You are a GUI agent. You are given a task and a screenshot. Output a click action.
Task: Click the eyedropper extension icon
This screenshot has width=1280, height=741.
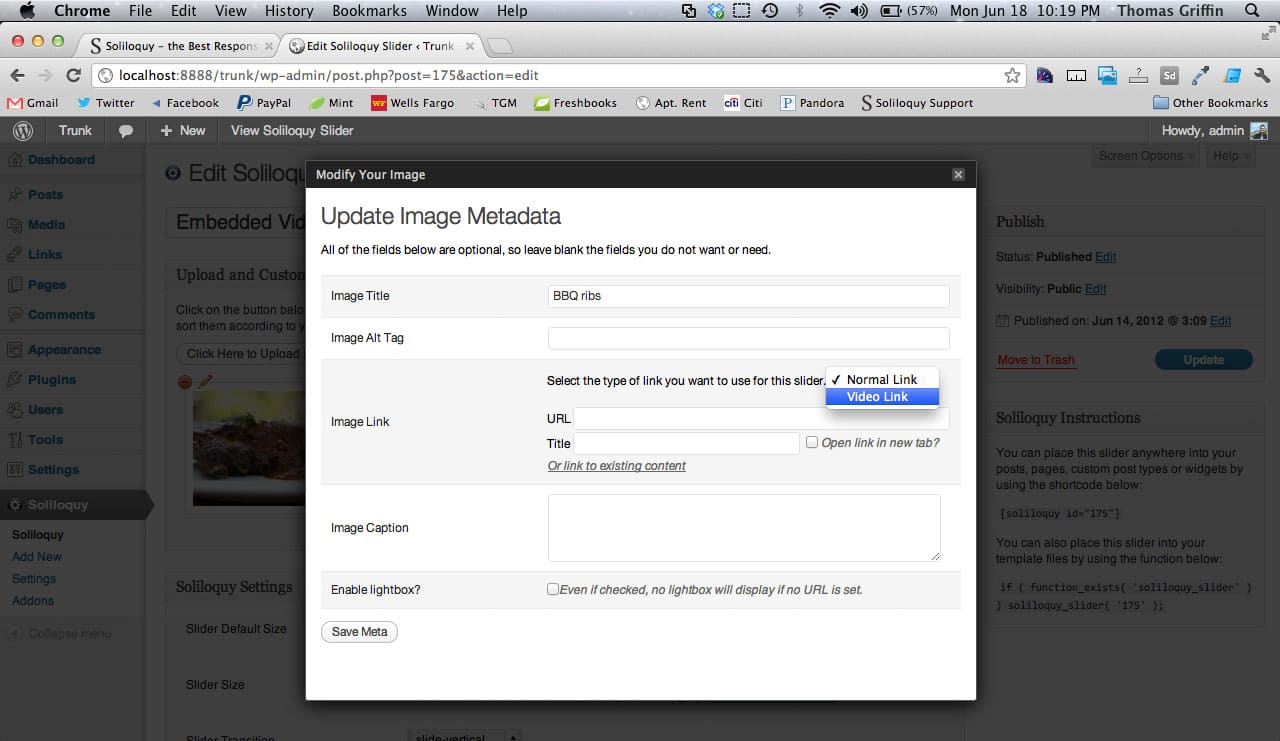point(1201,75)
